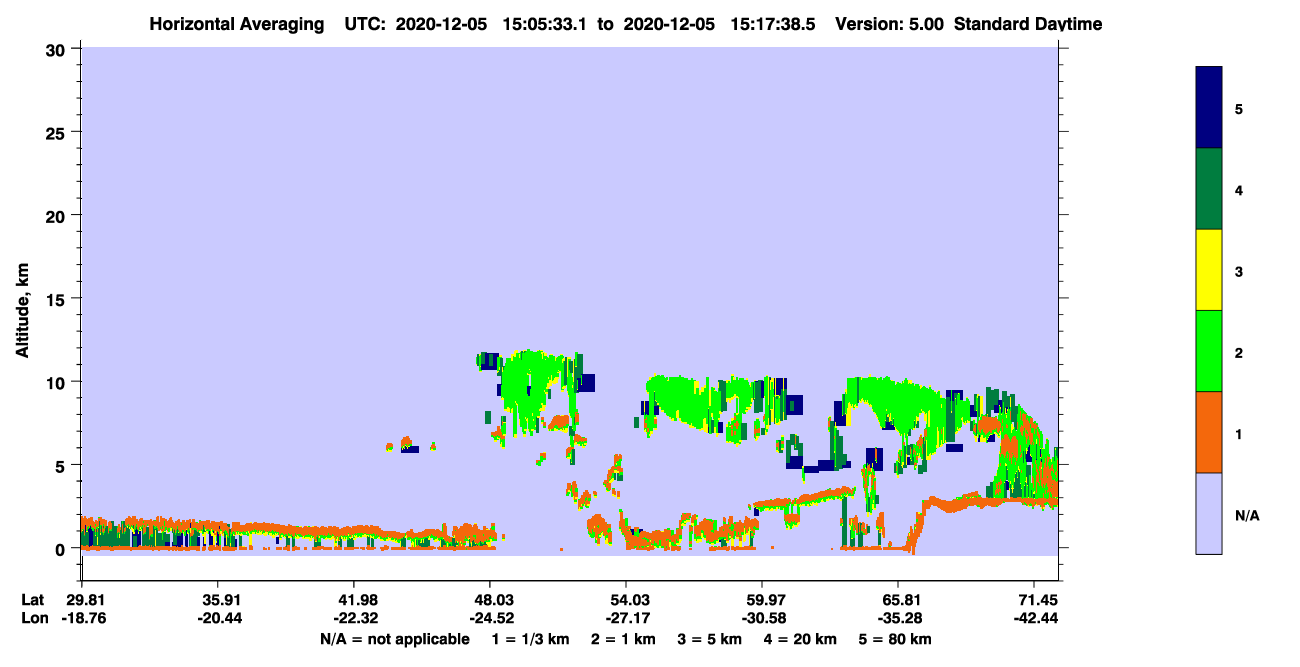Click the dark blue colorbar segment labeled 5
The width and height of the screenshot is (1300, 667).
click(x=1209, y=108)
